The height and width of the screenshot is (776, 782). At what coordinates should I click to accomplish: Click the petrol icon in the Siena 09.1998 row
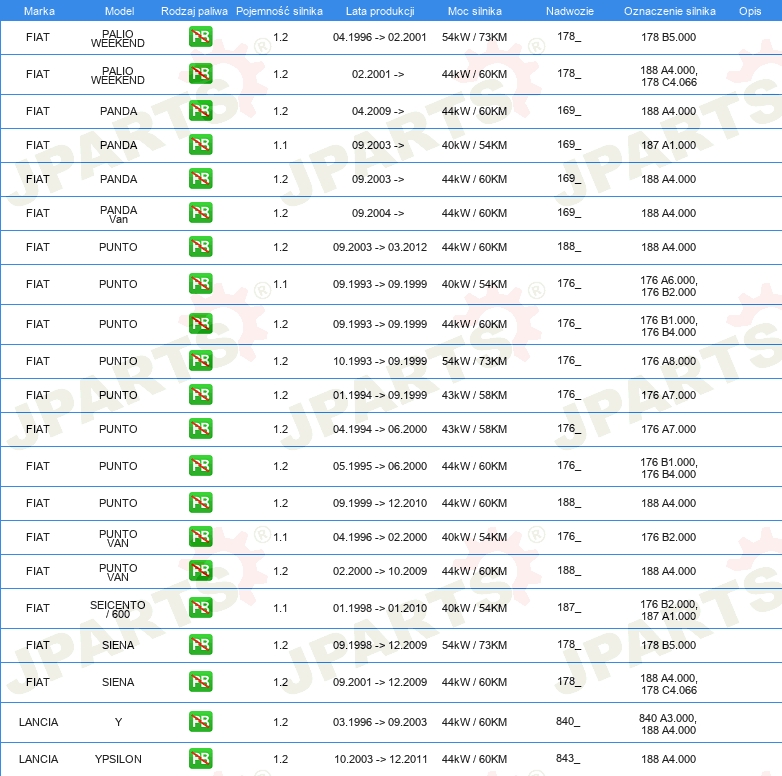[x=200, y=644]
